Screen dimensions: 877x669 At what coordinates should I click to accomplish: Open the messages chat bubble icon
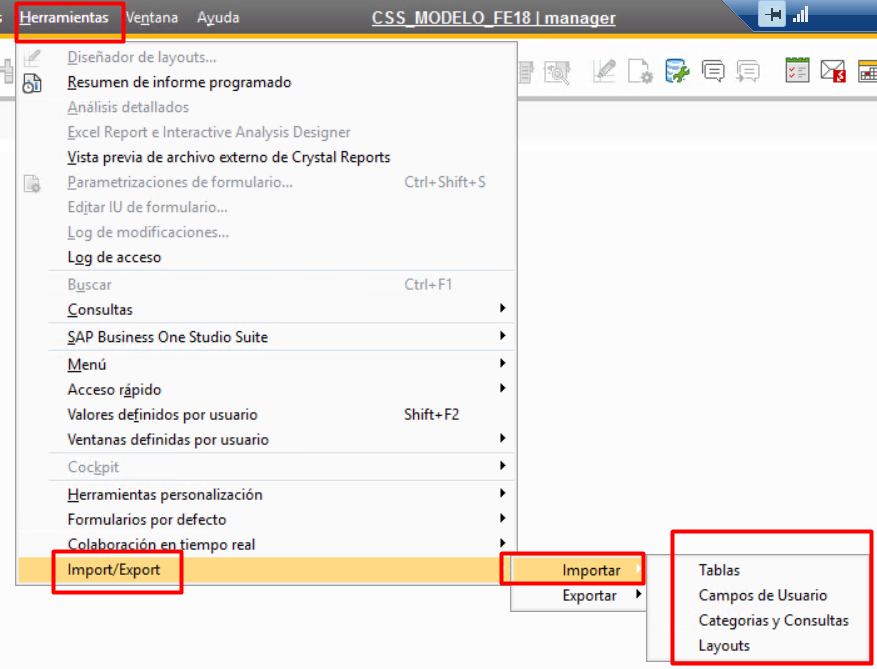coord(713,70)
